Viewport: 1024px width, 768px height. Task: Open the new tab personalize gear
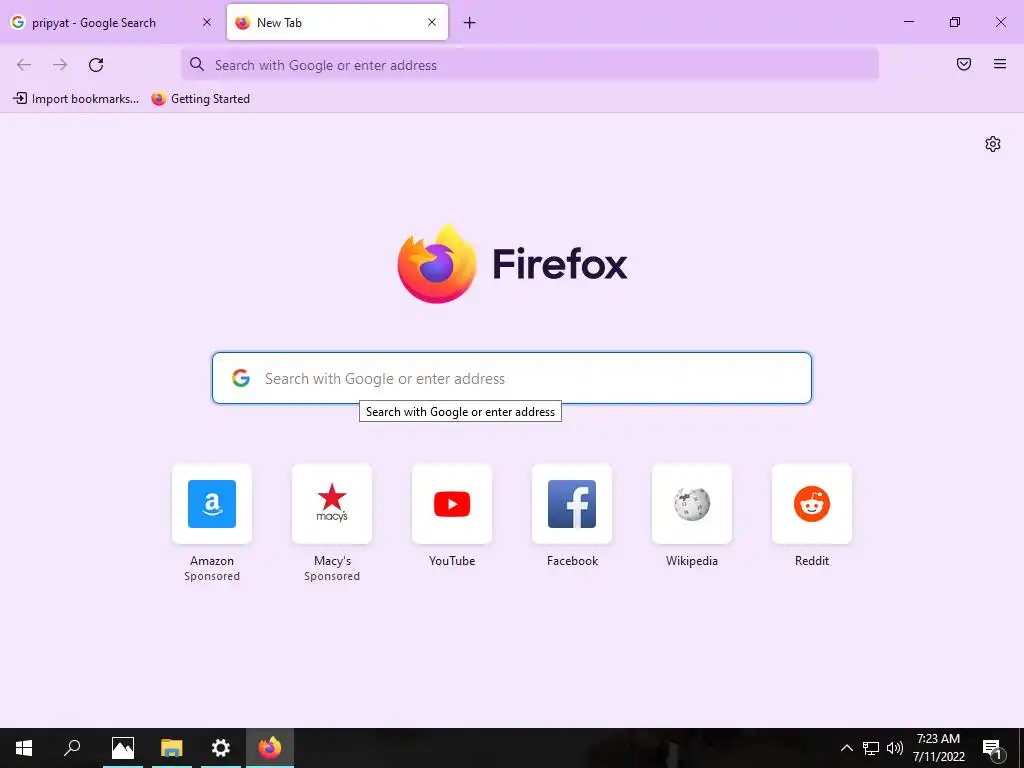pos(993,144)
